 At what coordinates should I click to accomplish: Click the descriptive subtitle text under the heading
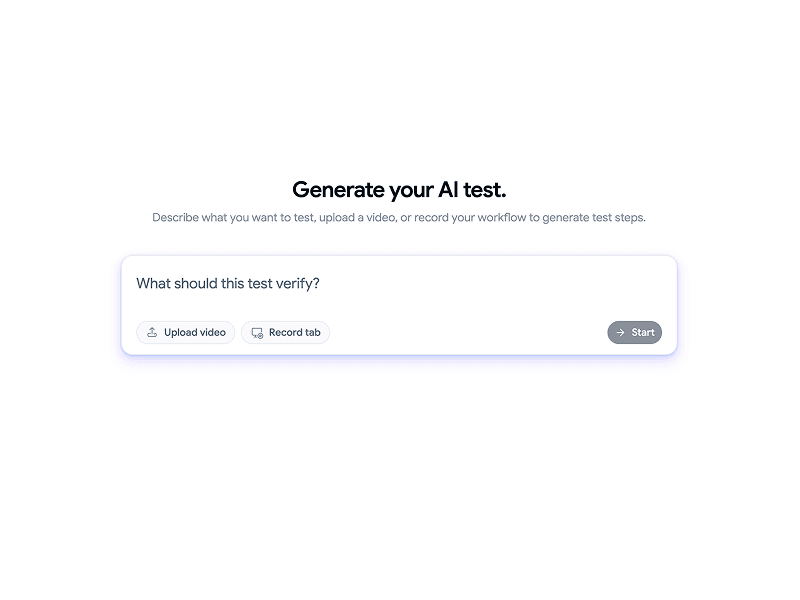pyautogui.click(x=399, y=217)
